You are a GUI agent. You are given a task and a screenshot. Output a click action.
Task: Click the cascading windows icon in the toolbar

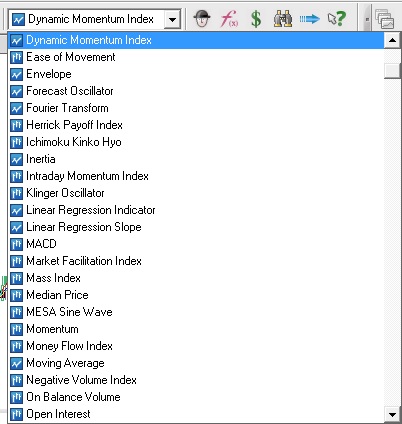(x=385, y=19)
